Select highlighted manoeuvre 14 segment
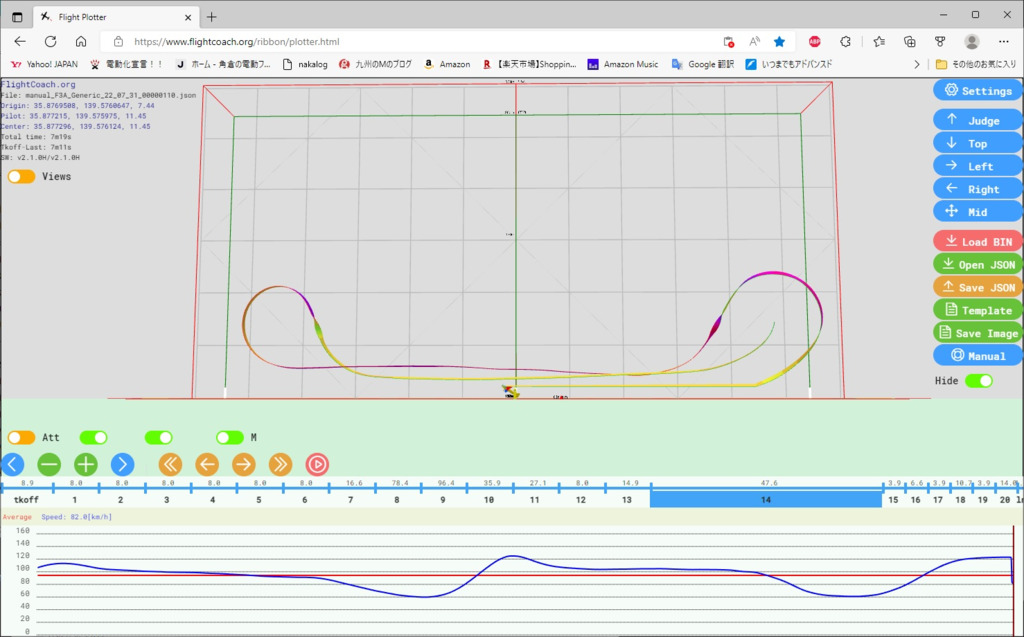The height and width of the screenshot is (637, 1024). point(766,499)
